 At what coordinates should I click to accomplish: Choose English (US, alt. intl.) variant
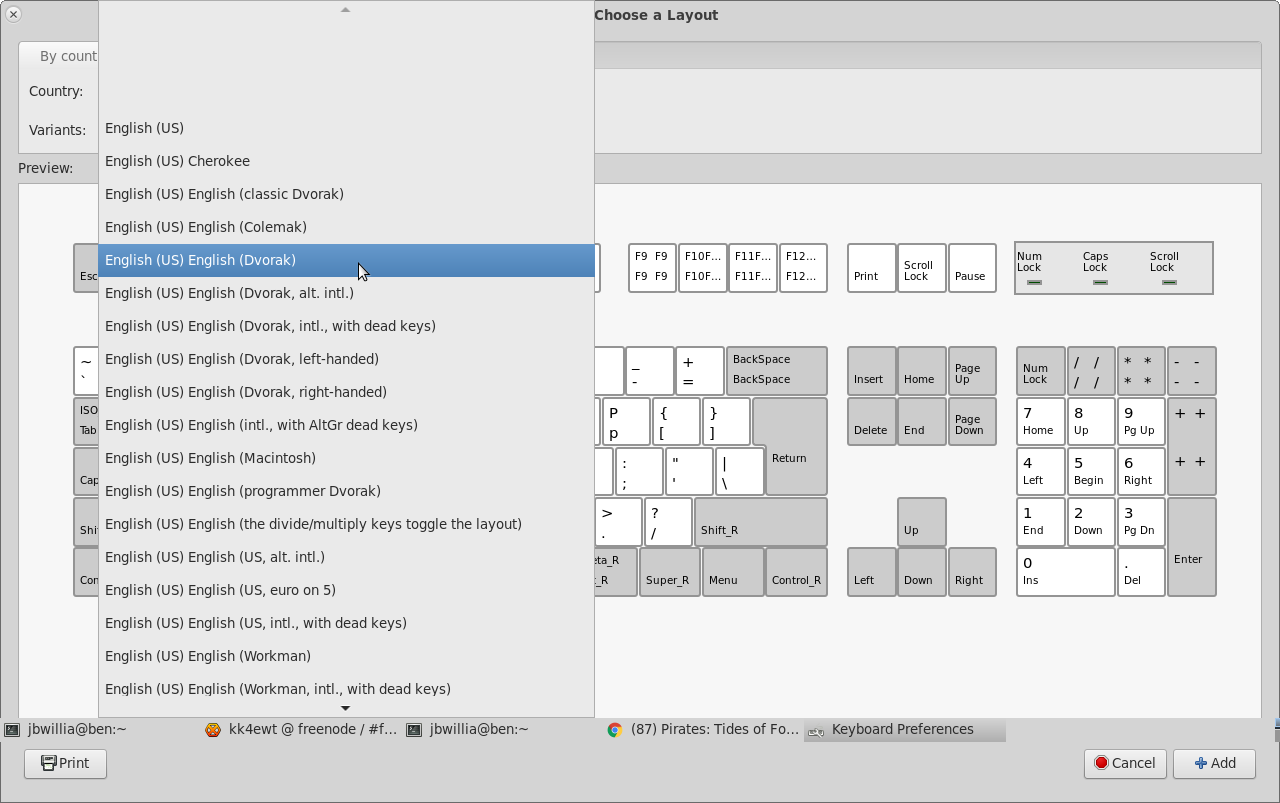click(x=346, y=557)
